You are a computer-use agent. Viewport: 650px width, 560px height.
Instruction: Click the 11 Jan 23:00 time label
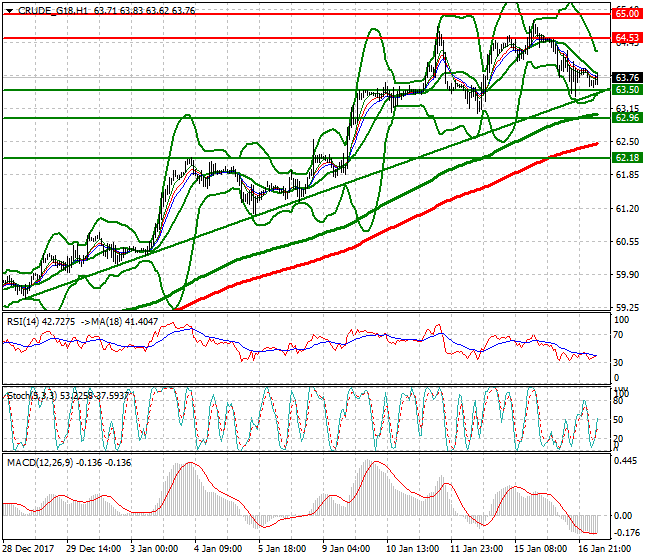tap(477, 548)
